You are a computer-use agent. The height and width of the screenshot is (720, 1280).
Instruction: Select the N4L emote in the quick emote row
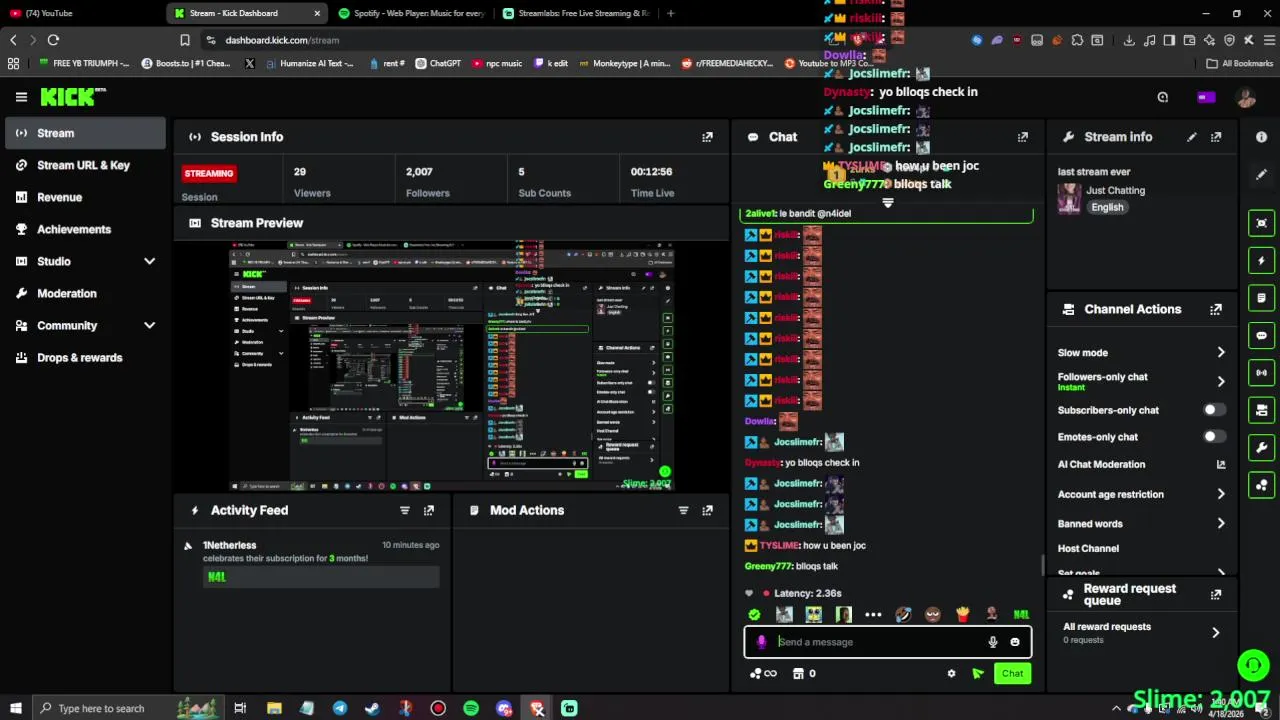[1021, 614]
